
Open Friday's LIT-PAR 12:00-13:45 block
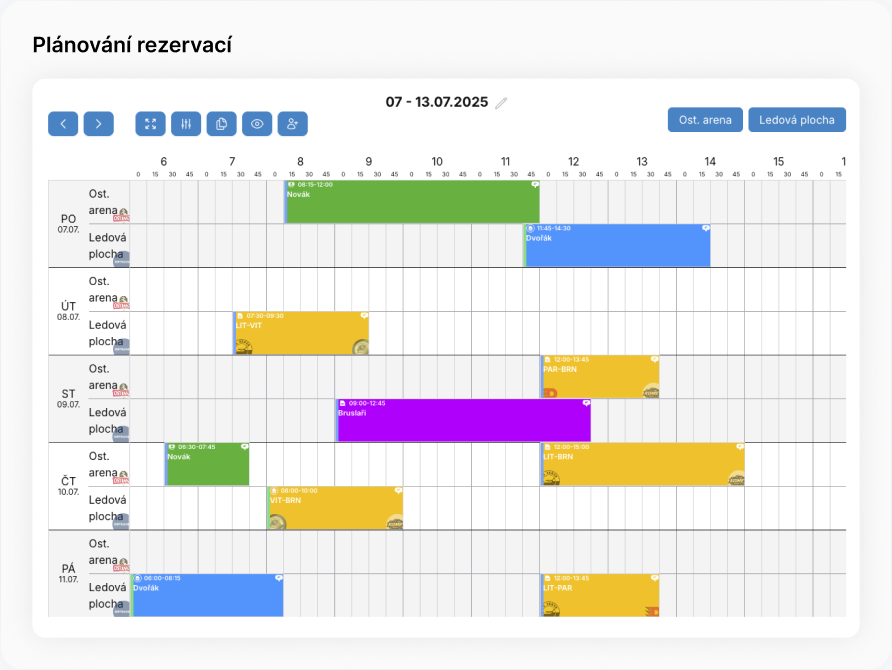[599, 596]
